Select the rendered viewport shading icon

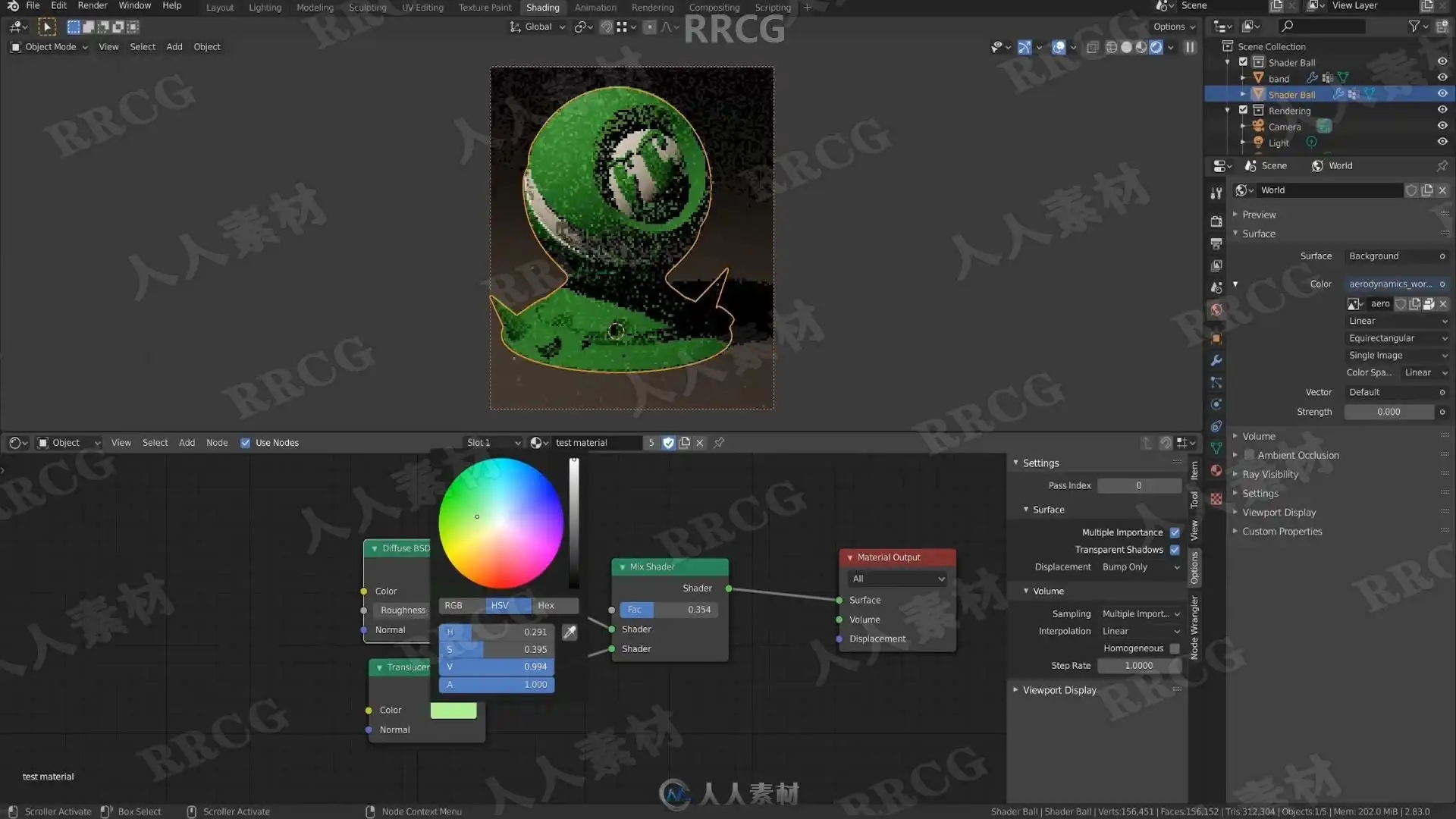click(x=1156, y=47)
